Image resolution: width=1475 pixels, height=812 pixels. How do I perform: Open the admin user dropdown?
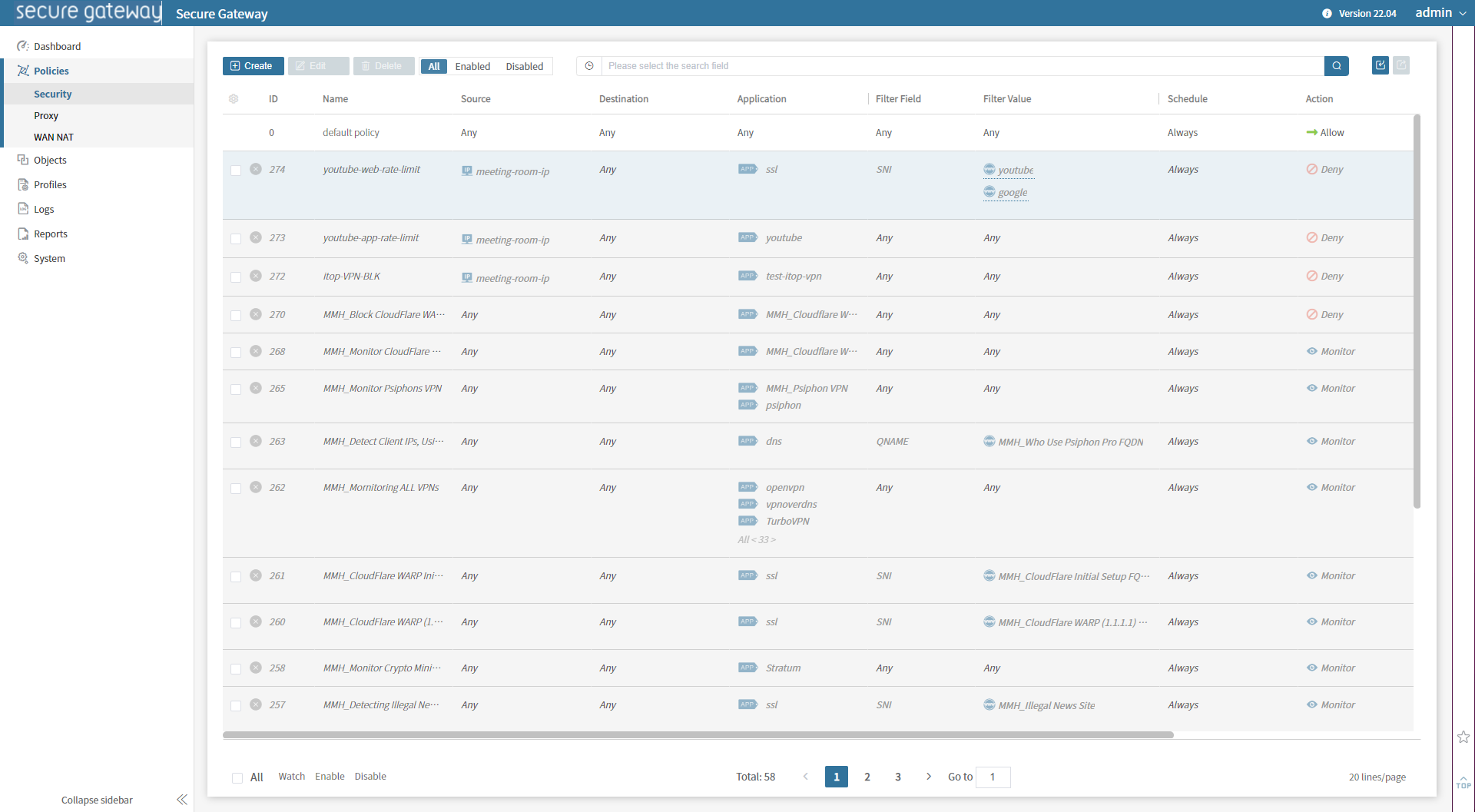click(x=1440, y=13)
